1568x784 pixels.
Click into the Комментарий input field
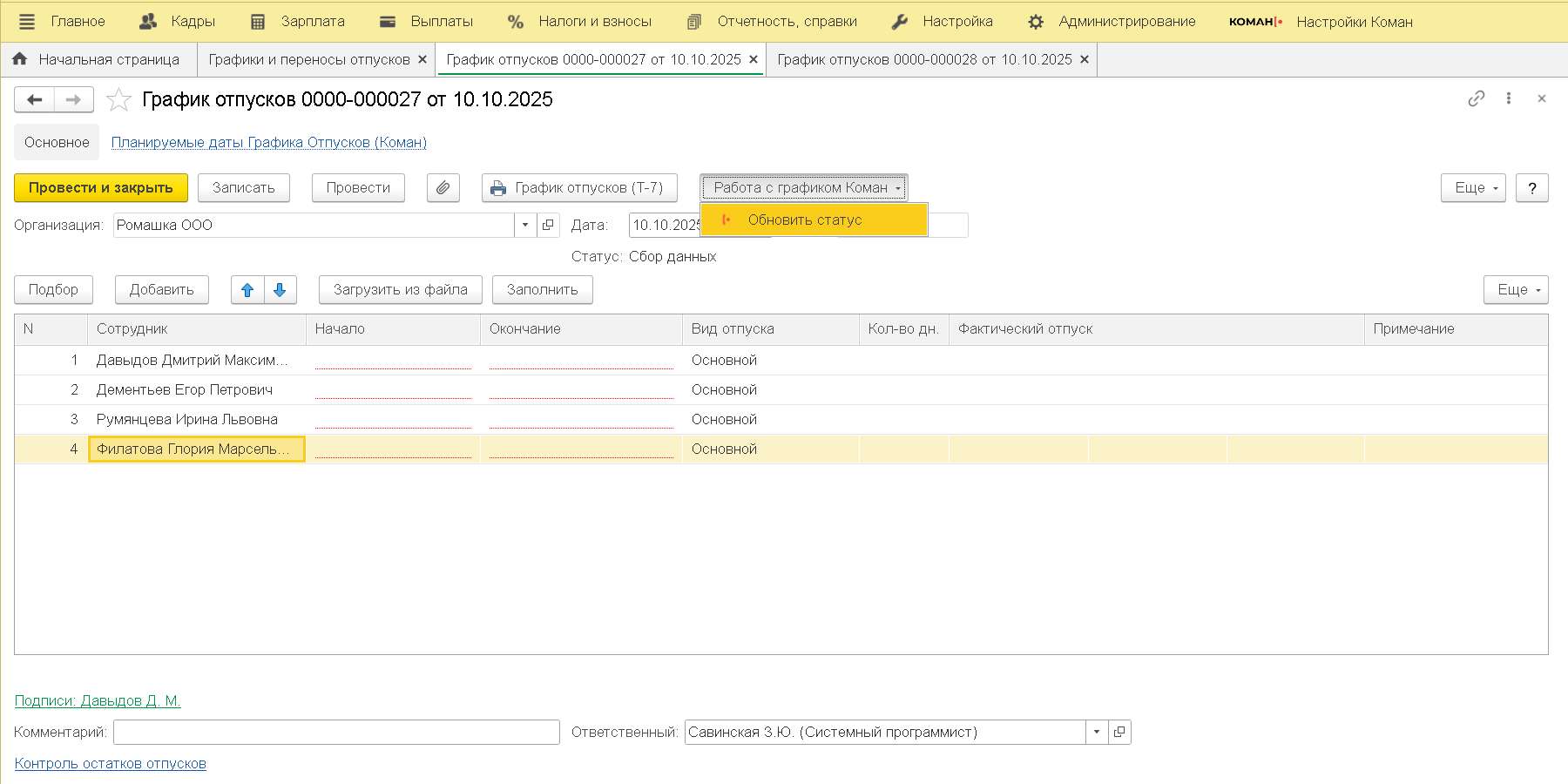click(x=336, y=733)
